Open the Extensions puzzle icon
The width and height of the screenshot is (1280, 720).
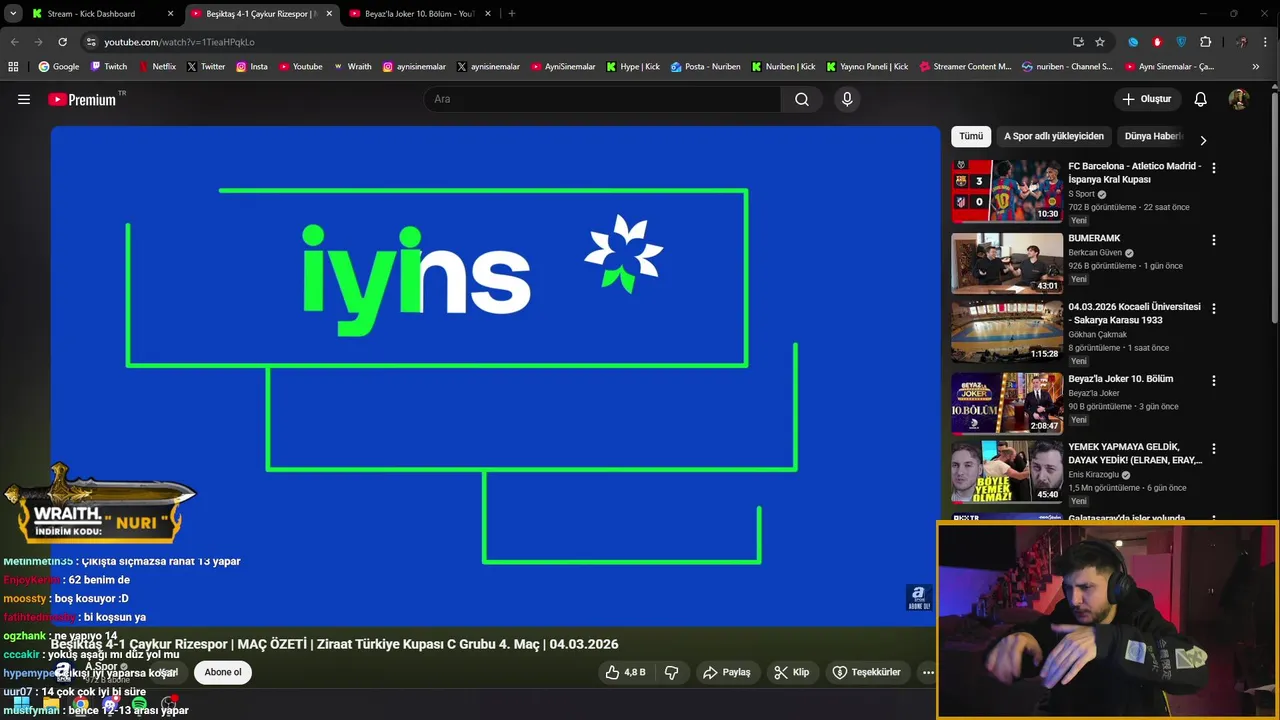[1205, 42]
